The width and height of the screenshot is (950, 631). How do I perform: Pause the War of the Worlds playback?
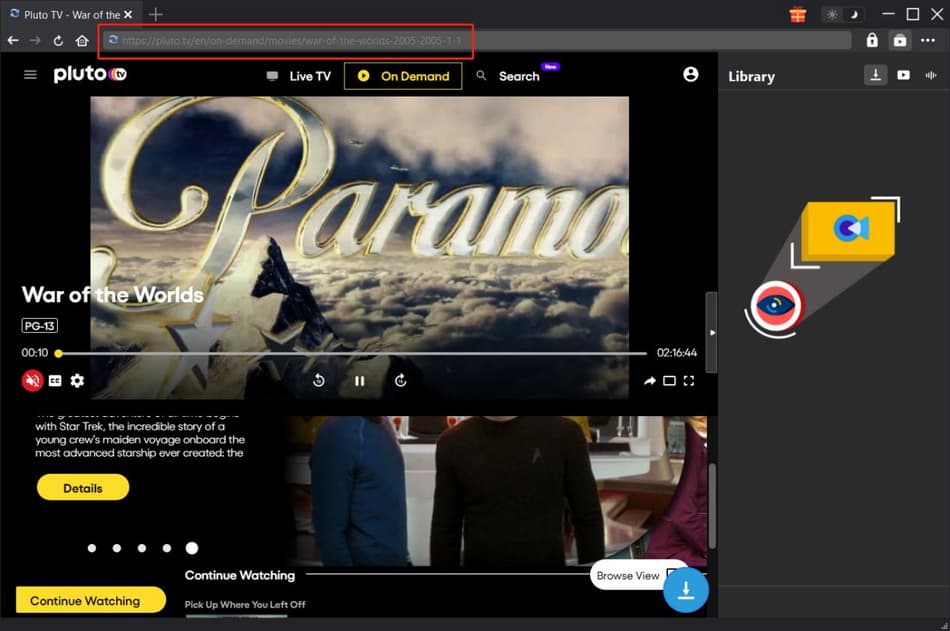click(x=359, y=381)
